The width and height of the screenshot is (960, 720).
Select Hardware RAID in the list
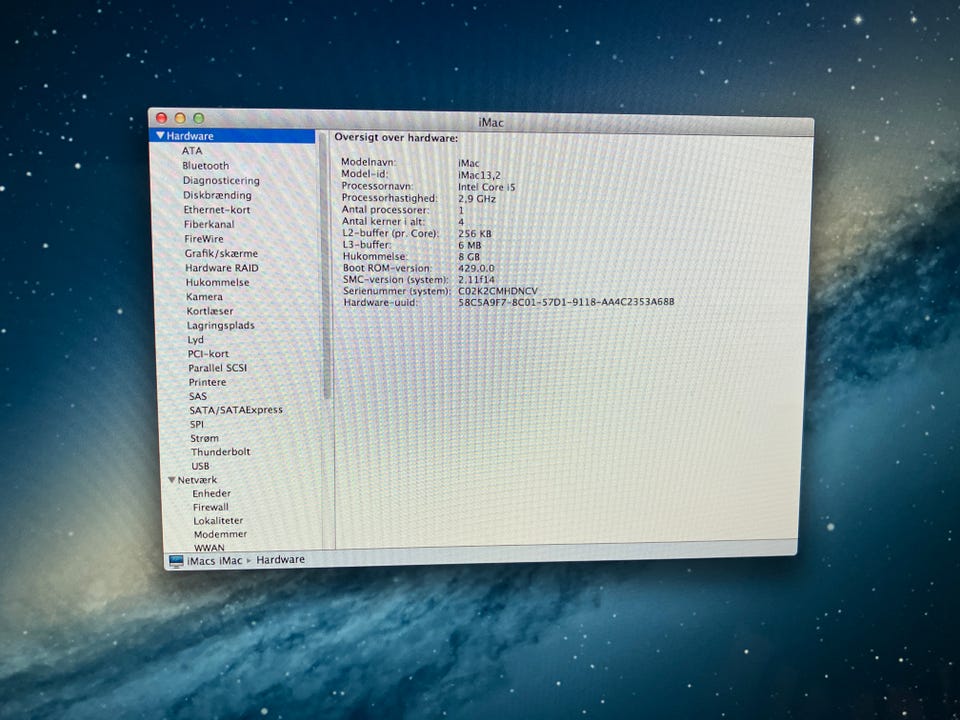[222, 268]
